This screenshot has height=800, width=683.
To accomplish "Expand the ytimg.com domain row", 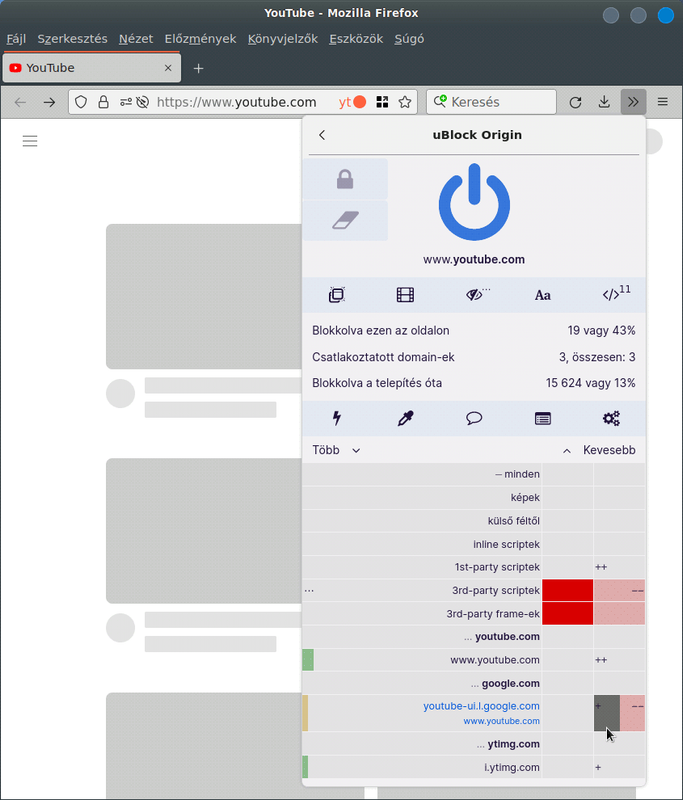I will [422, 744].
